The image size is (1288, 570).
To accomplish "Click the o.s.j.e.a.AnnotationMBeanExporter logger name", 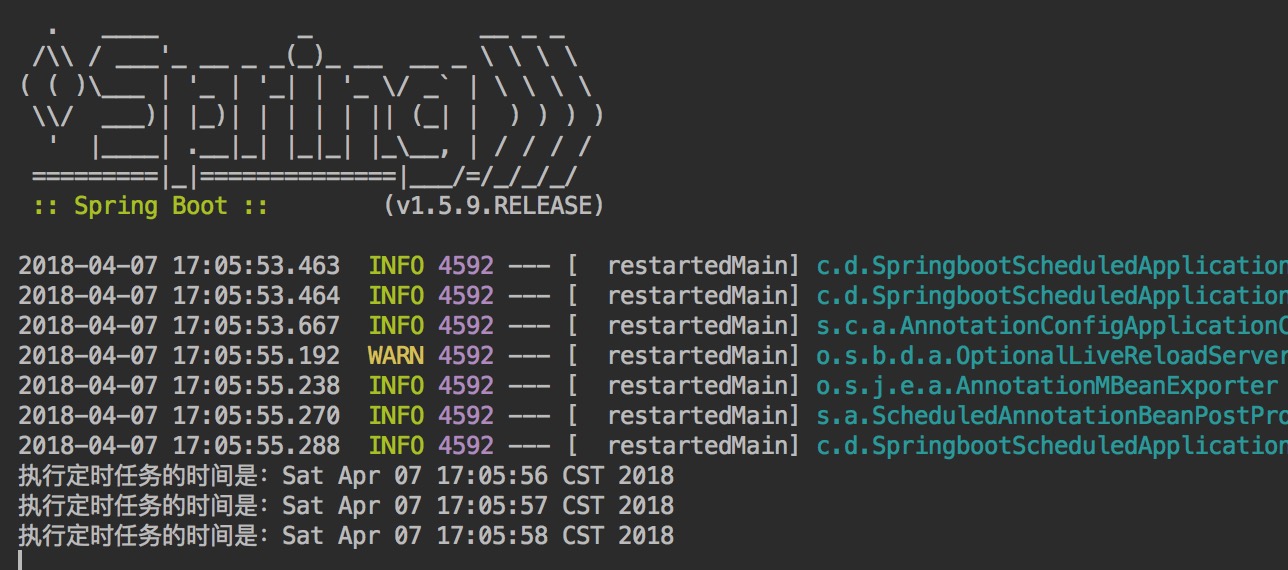I will click(1046, 386).
